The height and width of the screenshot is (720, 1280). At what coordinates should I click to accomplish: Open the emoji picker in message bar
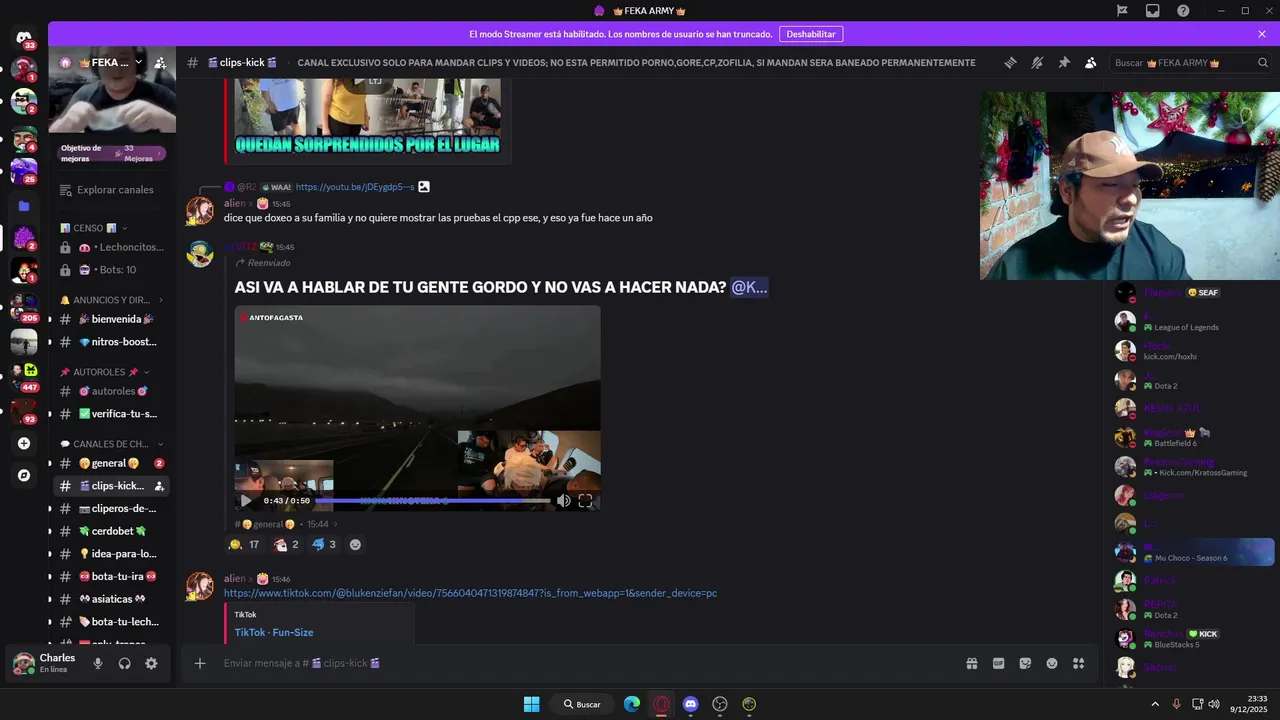[1052, 663]
